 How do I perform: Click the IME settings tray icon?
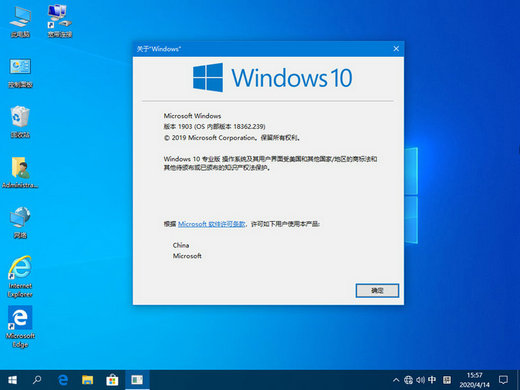(447, 380)
